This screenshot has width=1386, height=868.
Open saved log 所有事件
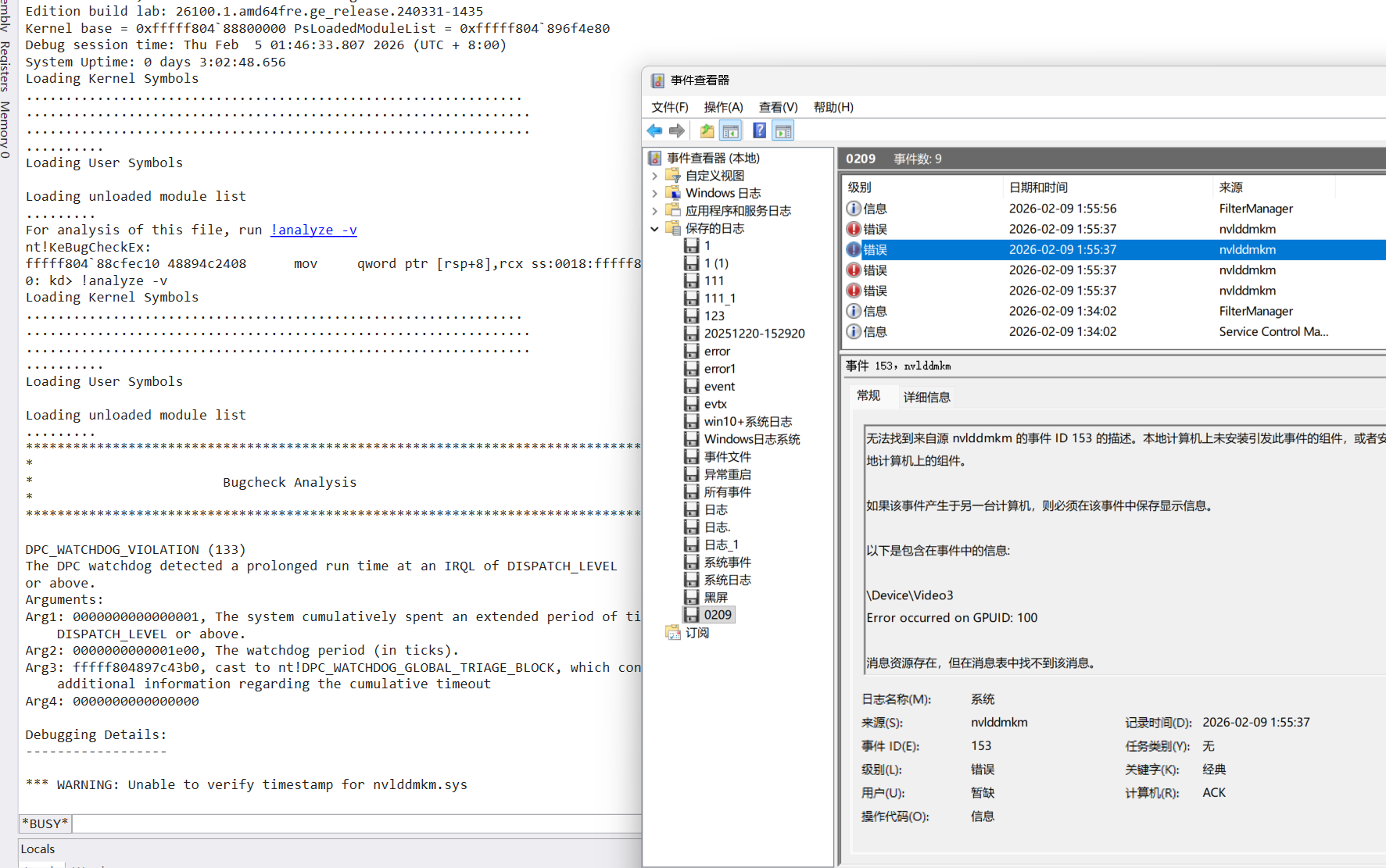click(727, 491)
